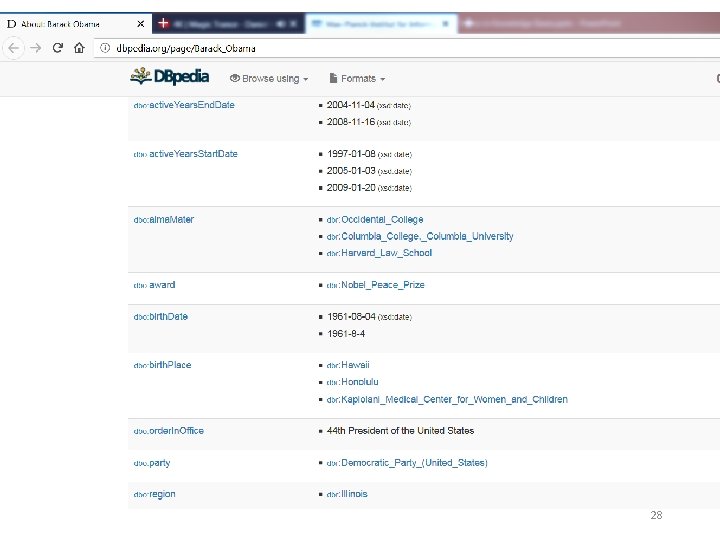Viewport: 720px width, 540px height.
Task: Open the dbo:orderInOffice property link
Action: (169, 431)
